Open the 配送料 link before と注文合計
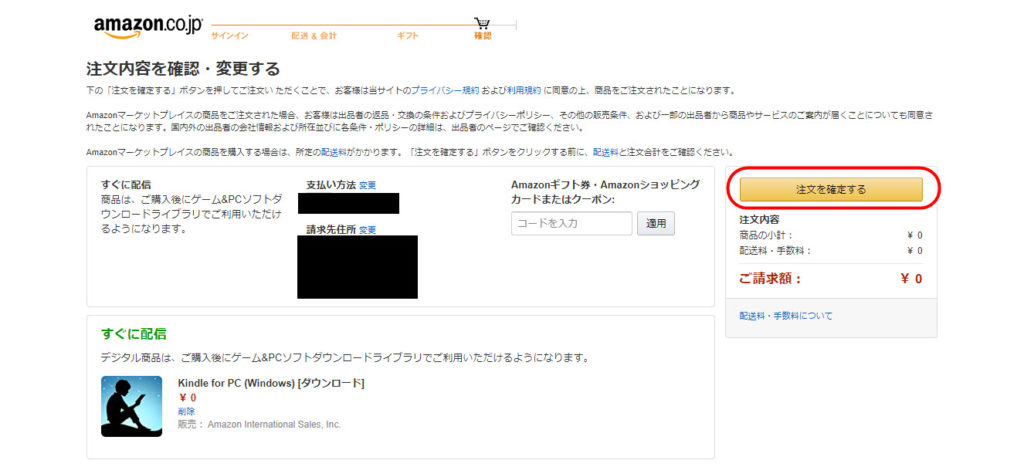Image resolution: width=1024 pixels, height=467 pixels. click(605, 152)
